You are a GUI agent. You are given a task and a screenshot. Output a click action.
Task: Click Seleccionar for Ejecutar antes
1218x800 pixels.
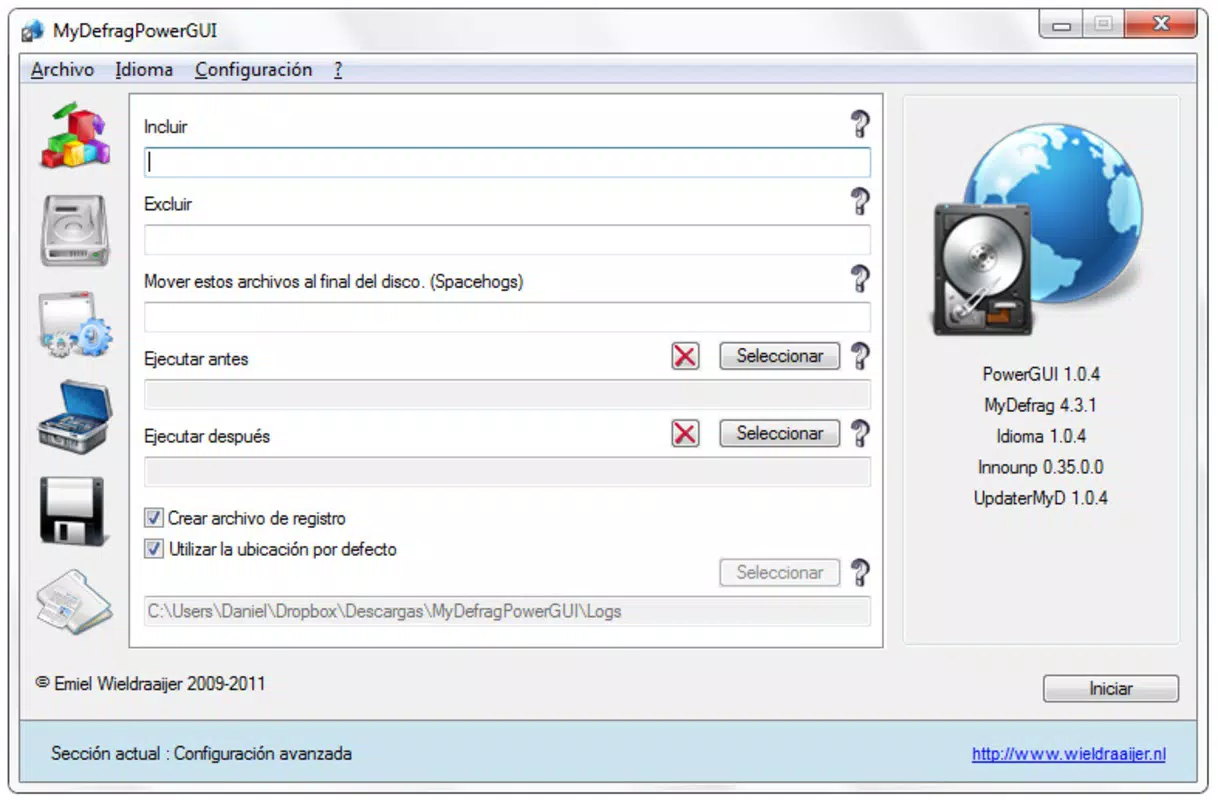[x=780, y=356]
